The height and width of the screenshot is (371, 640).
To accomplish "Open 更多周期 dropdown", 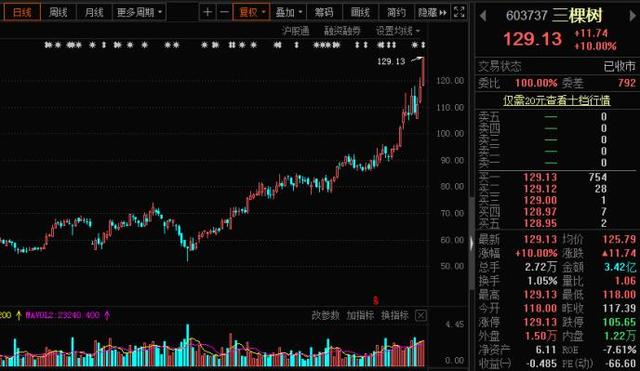I will (x=139, y=13).
